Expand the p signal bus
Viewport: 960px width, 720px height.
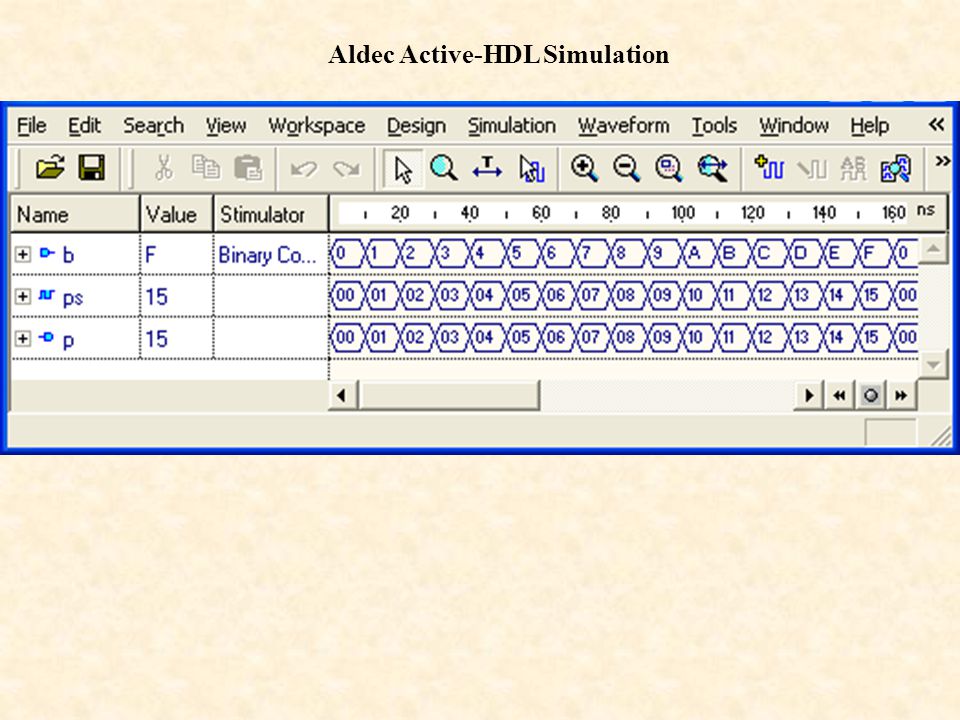(x=23, y=339)
